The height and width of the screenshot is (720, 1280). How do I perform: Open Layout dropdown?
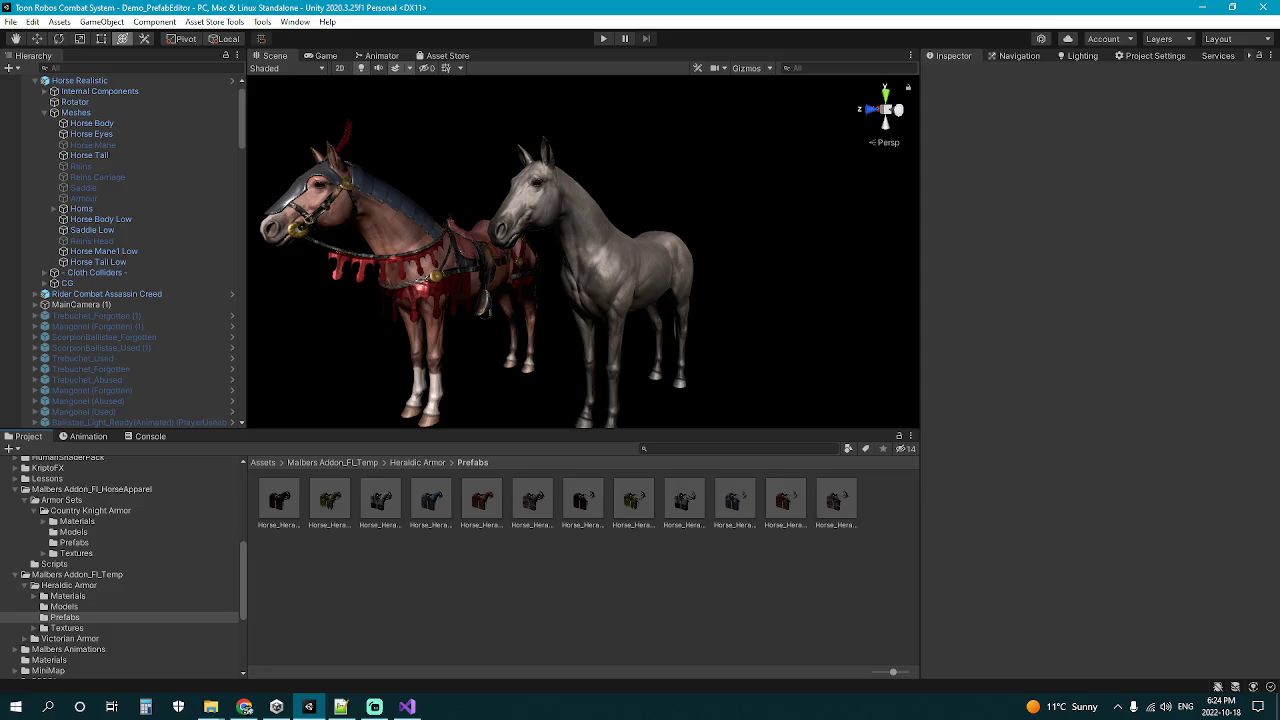[1236, 39]
